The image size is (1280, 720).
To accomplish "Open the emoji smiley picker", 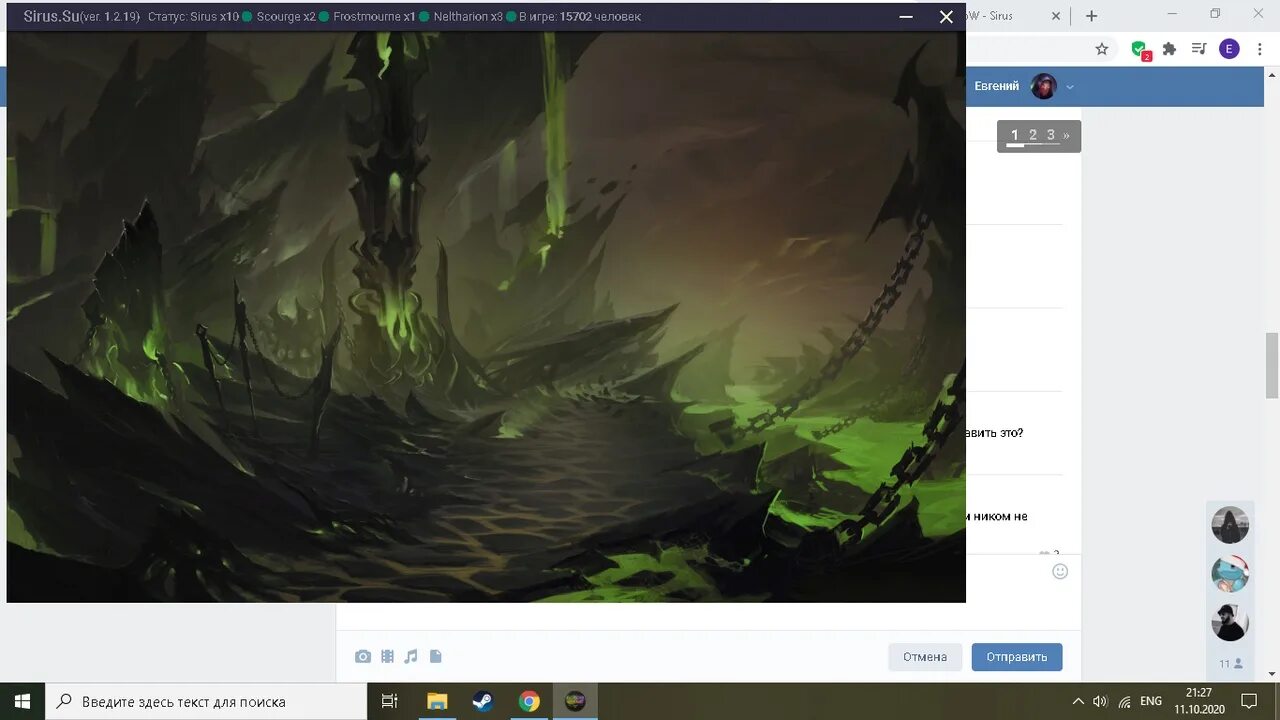I will click(1060, 571).
